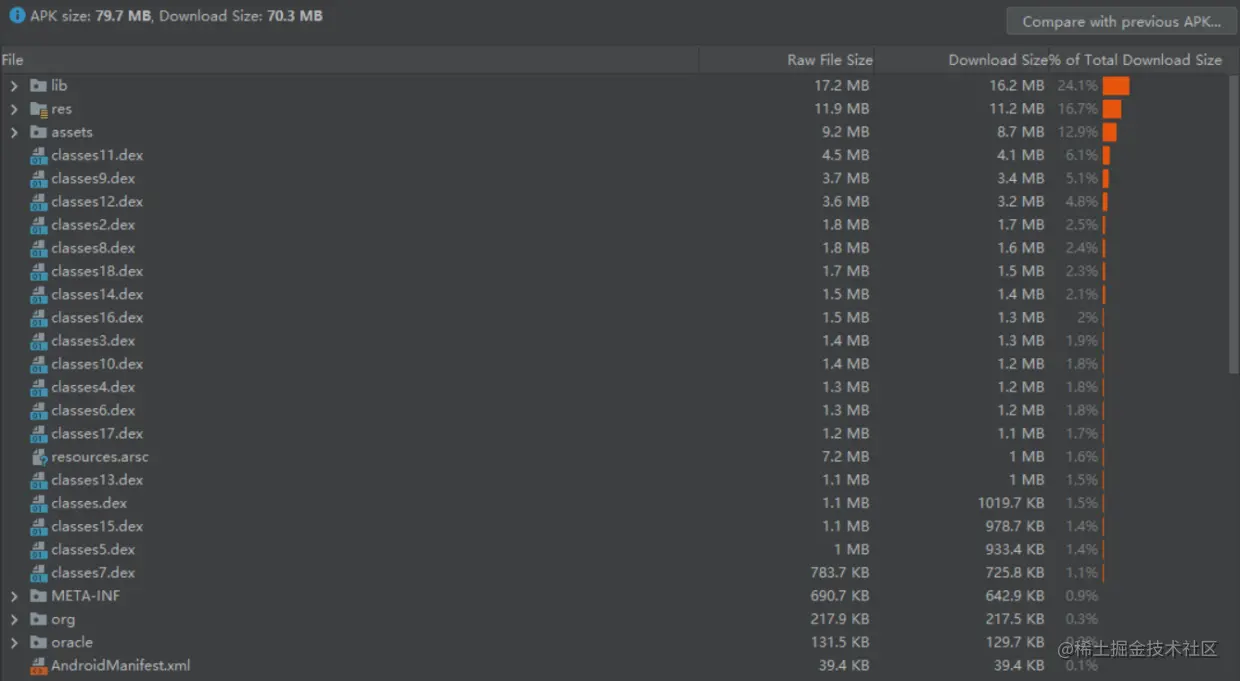The height and width of the screenshot is (681, 1240).
Task: Click the classes12.dex file icon
Action: point(39,201)
